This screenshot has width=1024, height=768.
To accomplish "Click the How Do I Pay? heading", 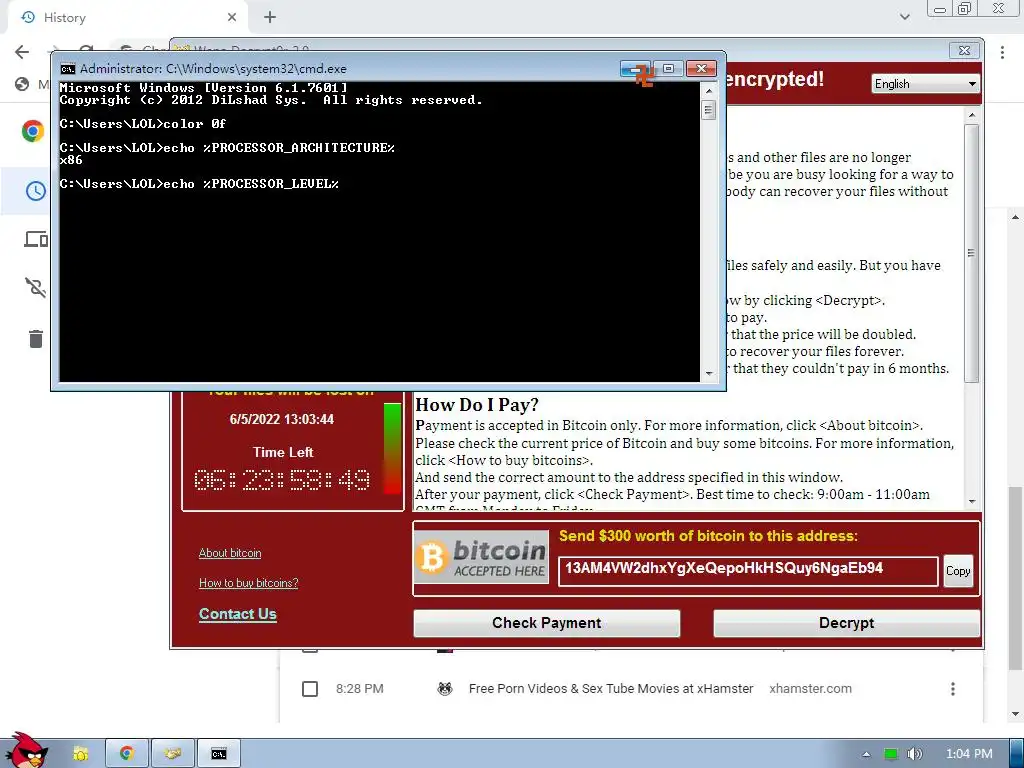I will 477,405.
